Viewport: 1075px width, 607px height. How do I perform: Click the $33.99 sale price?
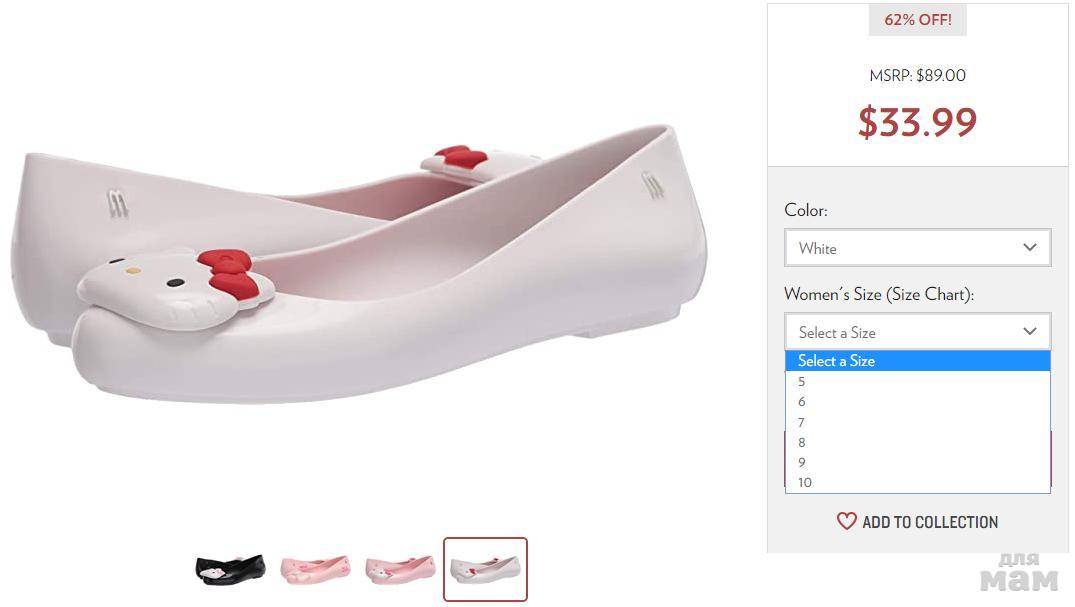tap(917, 122)
